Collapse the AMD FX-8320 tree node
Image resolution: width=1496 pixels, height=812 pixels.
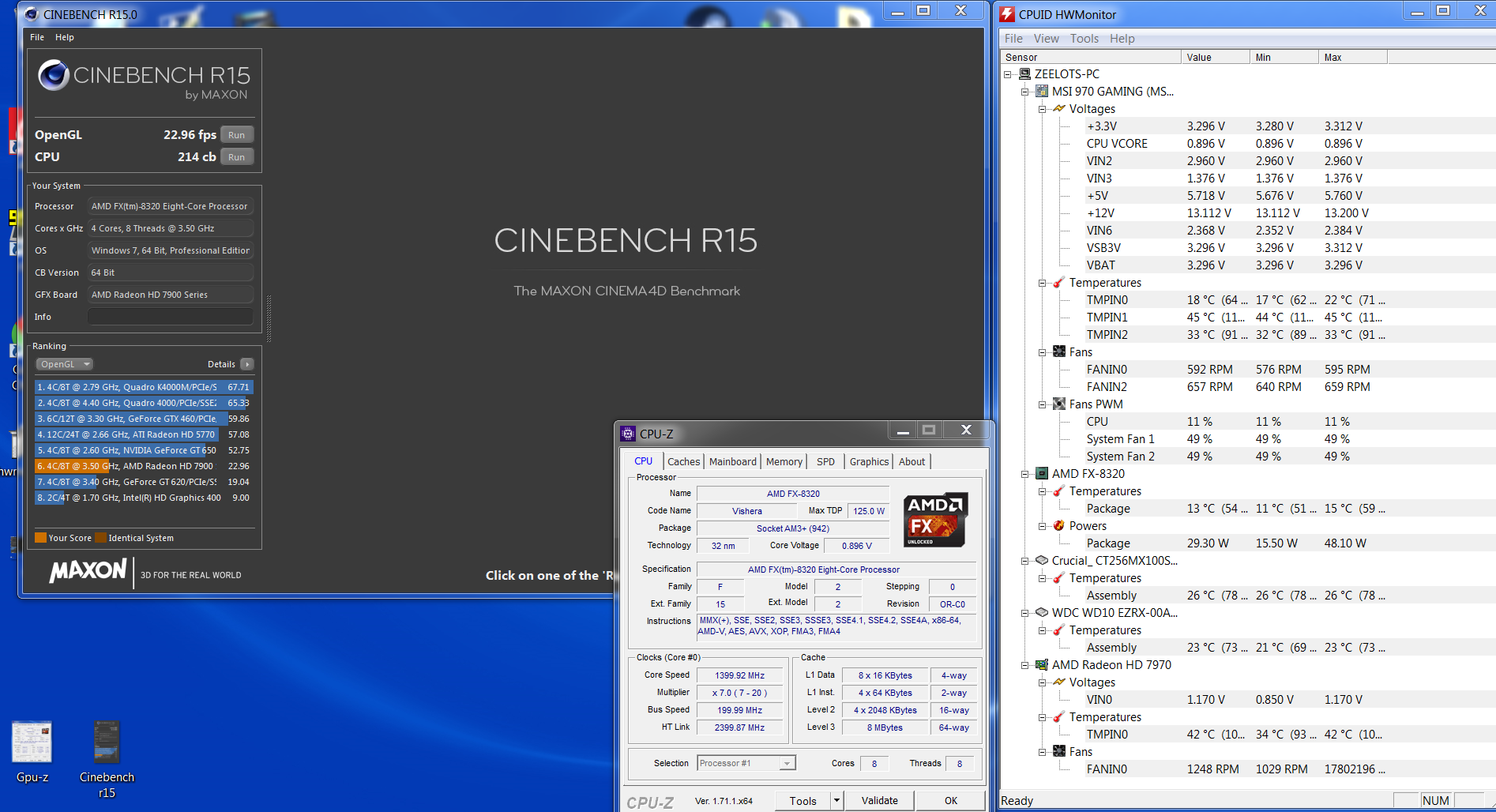tap(1024, 474)
